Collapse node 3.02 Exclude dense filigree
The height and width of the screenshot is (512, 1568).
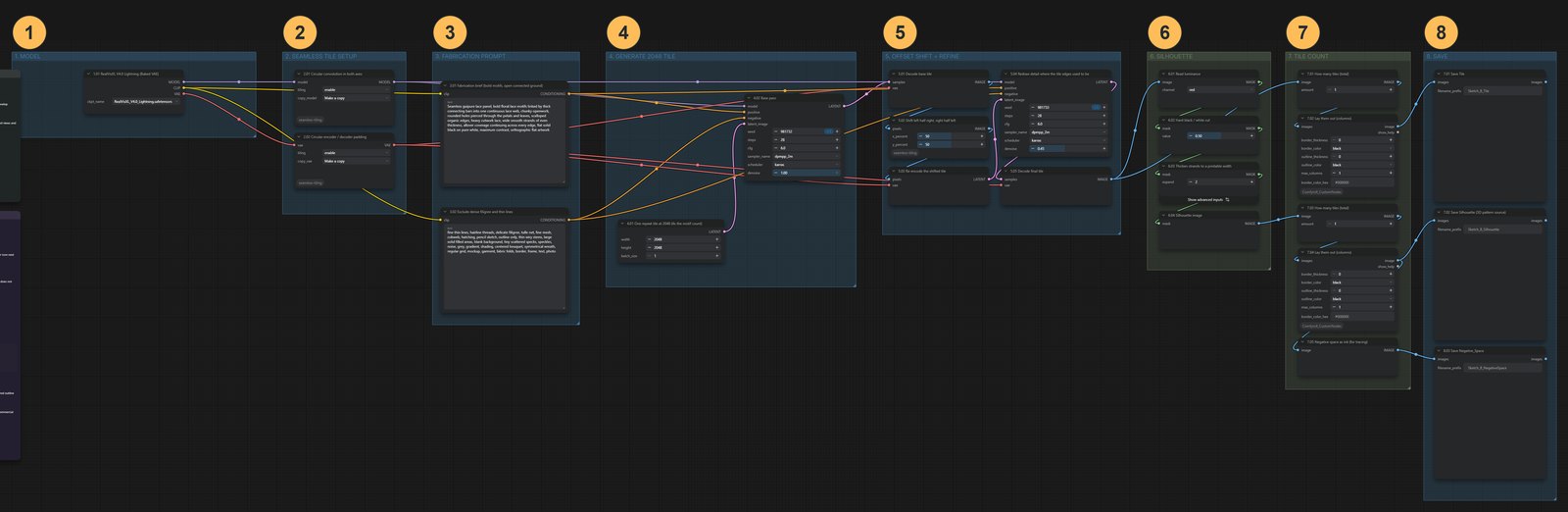point(446,212)
